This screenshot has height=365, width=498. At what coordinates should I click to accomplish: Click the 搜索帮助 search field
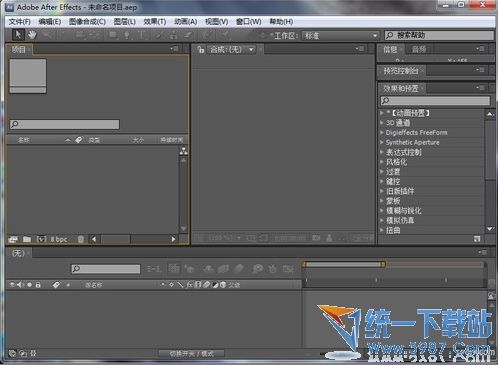[x=439, y=35]
